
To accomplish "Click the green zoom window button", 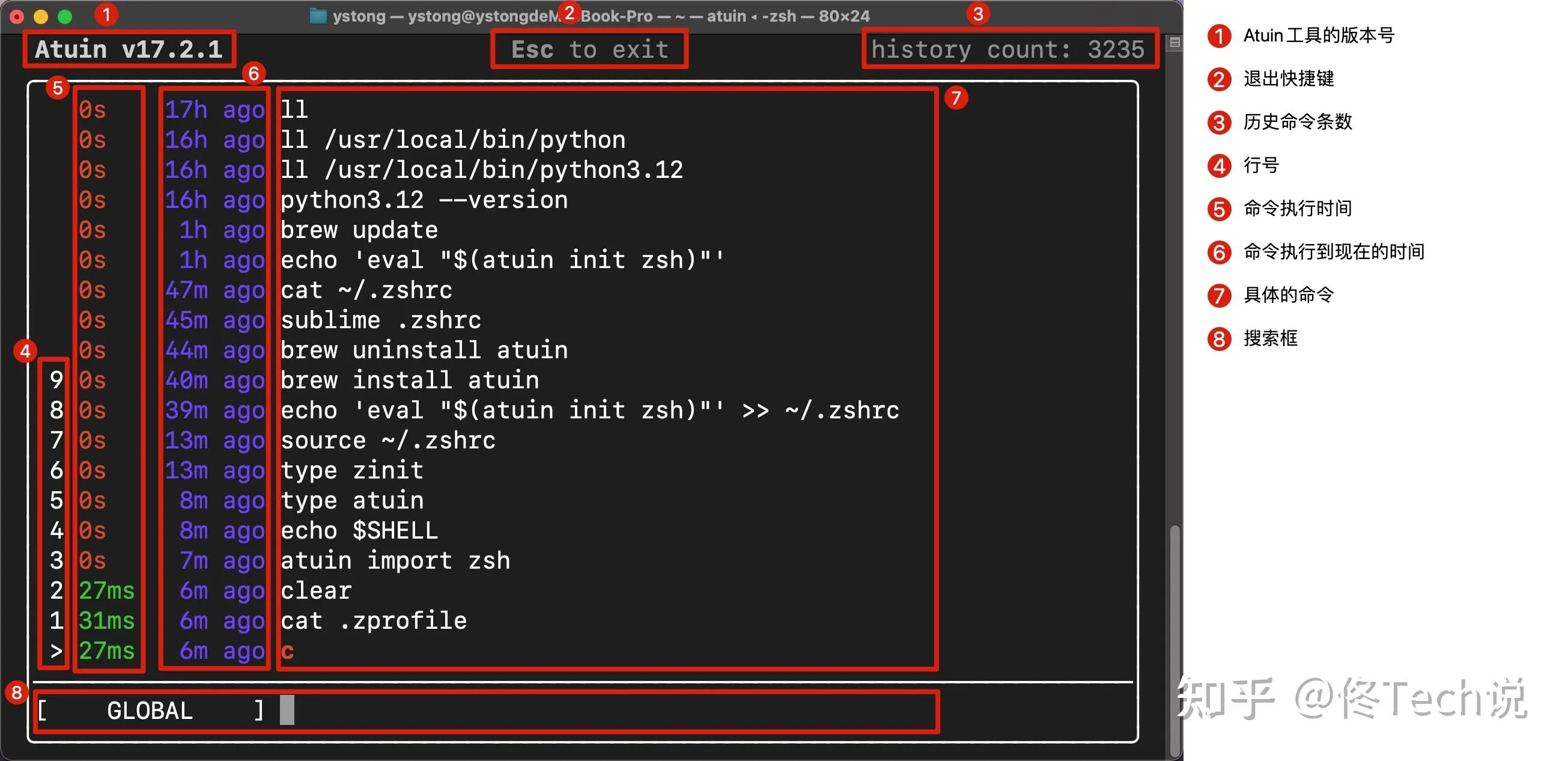I will [65, 16].
